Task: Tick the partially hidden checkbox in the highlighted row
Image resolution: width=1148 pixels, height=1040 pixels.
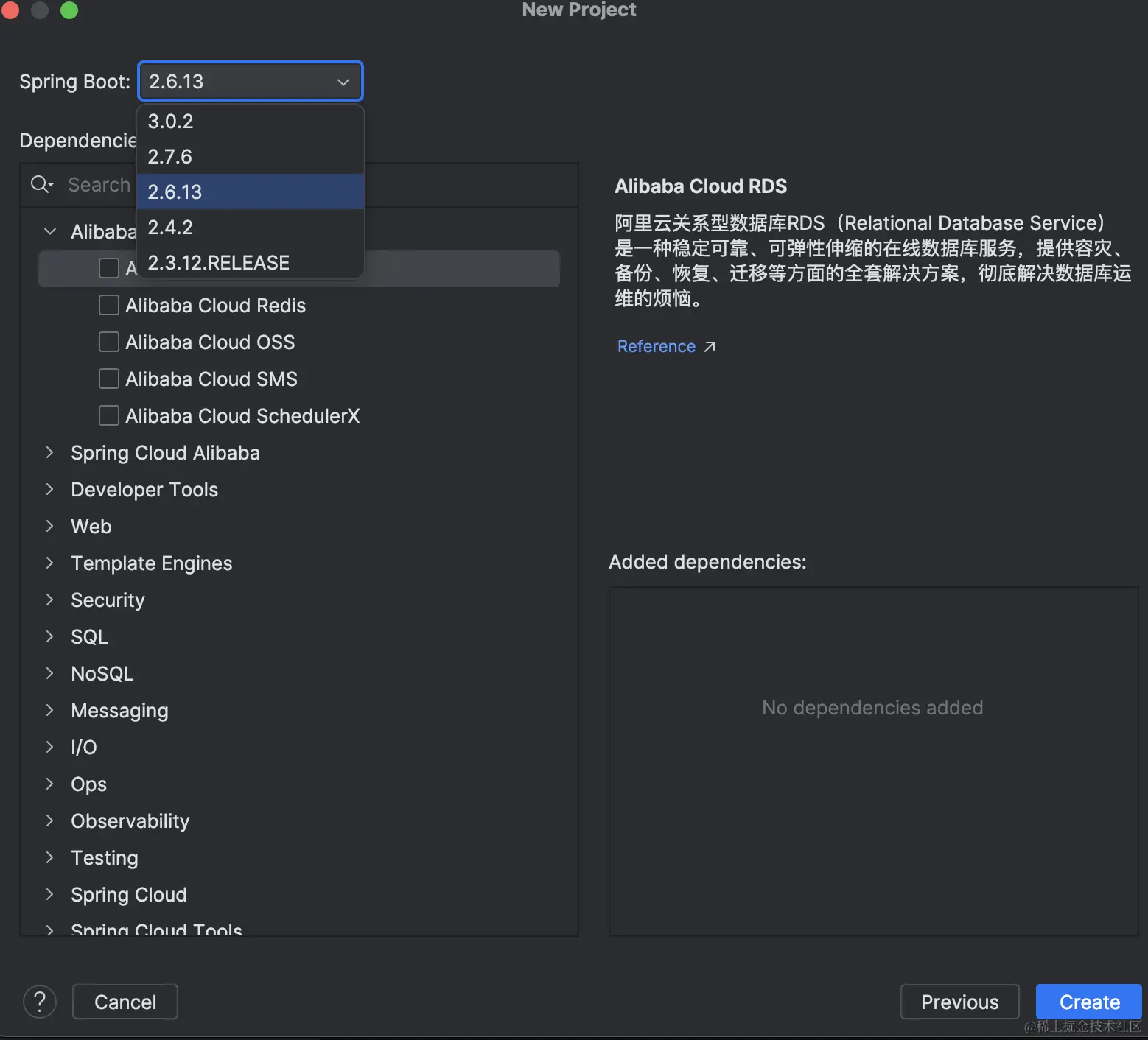Action: point(109,268)
